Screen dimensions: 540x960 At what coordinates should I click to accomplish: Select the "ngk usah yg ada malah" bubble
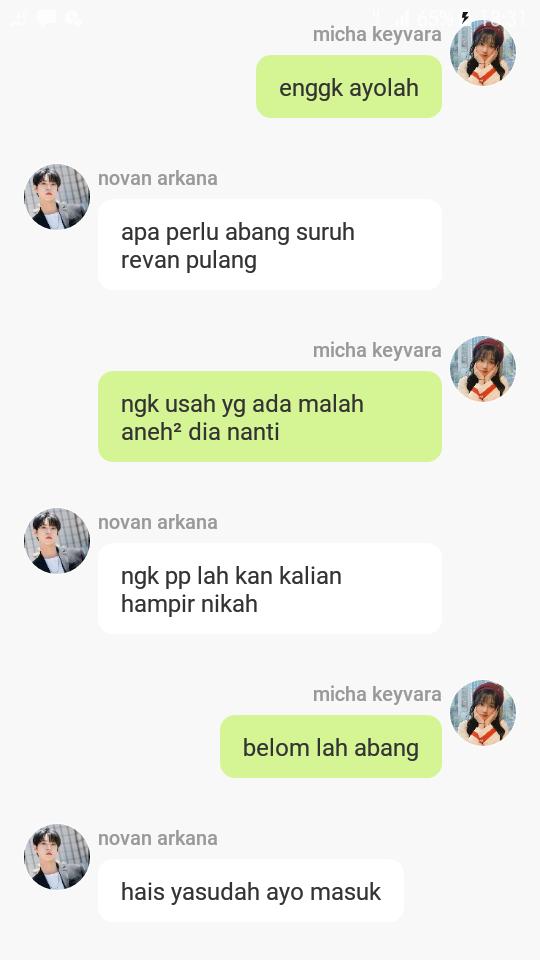coord(270,417)
